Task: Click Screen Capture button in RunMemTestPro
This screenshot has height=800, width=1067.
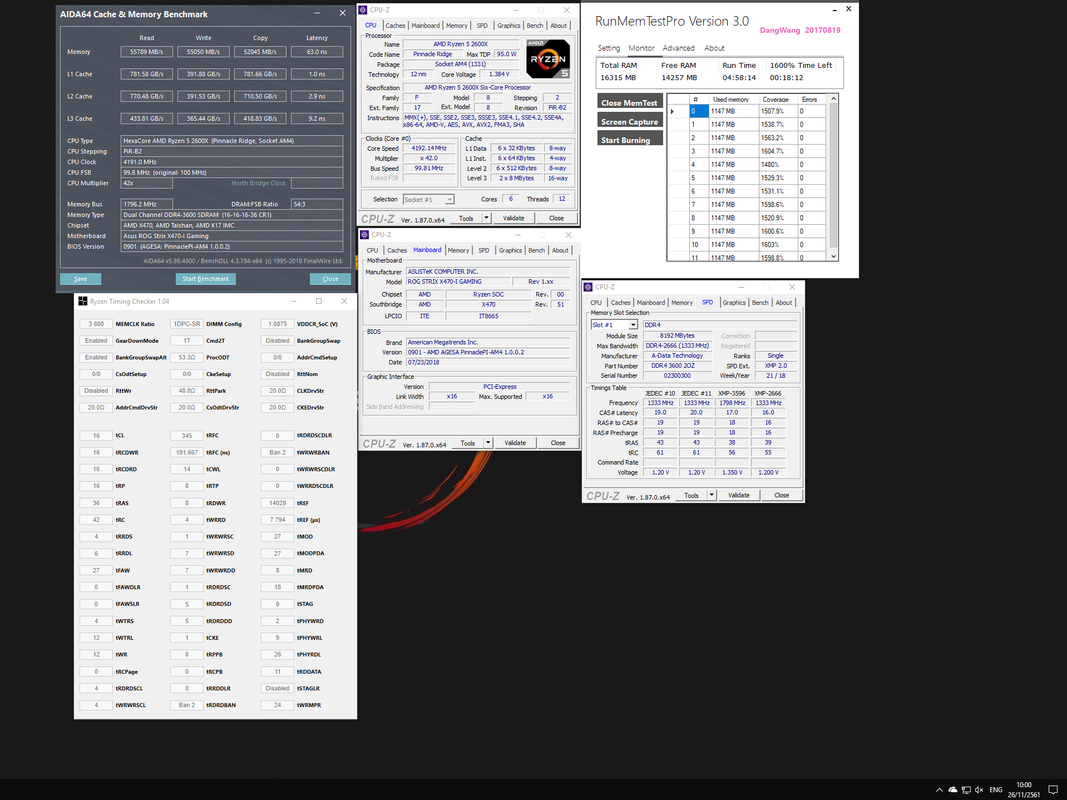Action: click(629, 122)
